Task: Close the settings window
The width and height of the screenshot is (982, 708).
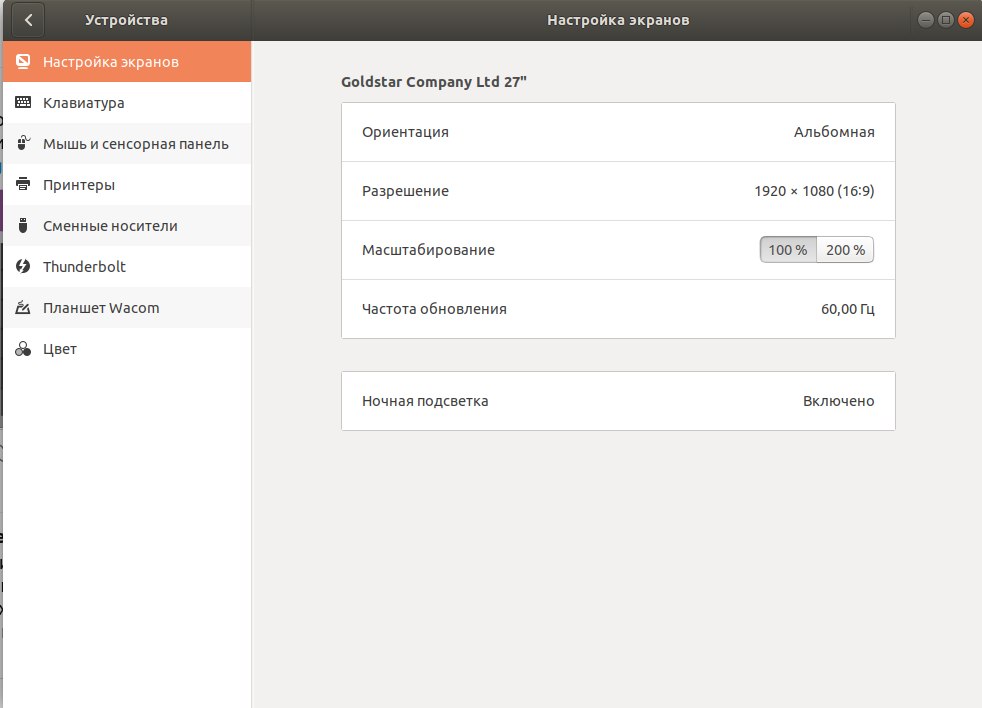Action: pyautogui.click(x=966, y=20)
